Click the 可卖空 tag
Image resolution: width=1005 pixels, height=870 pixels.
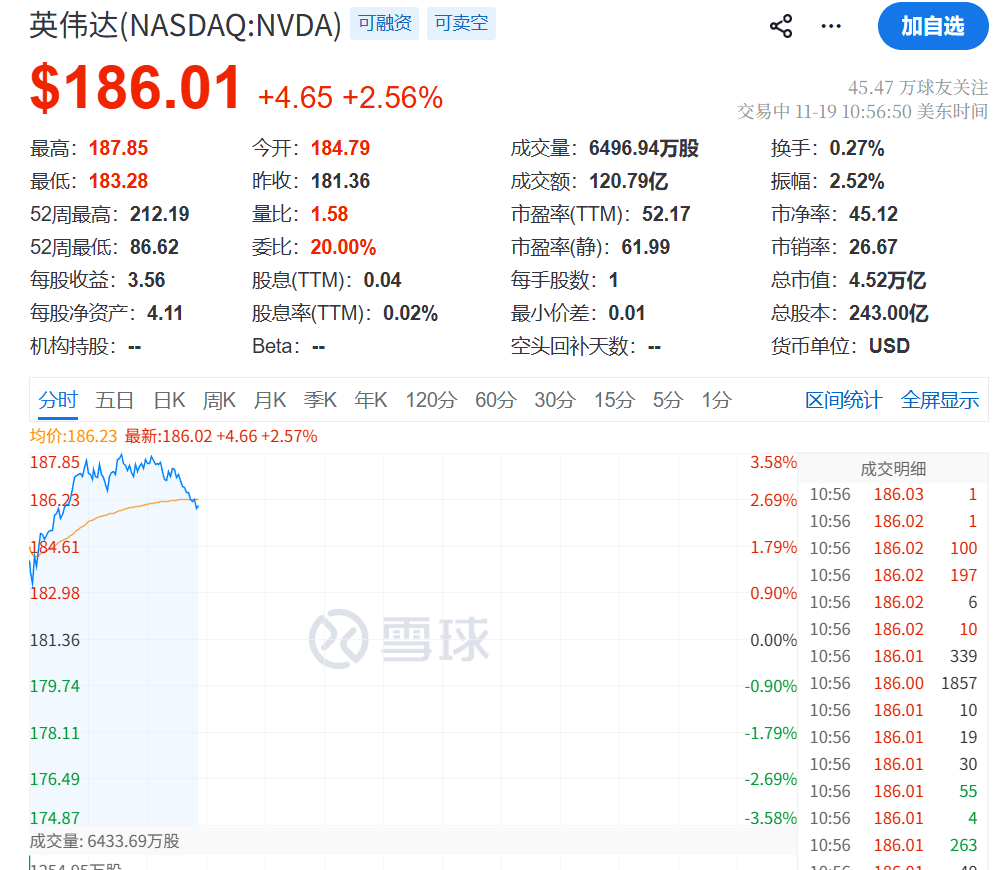tap(461, 24)
